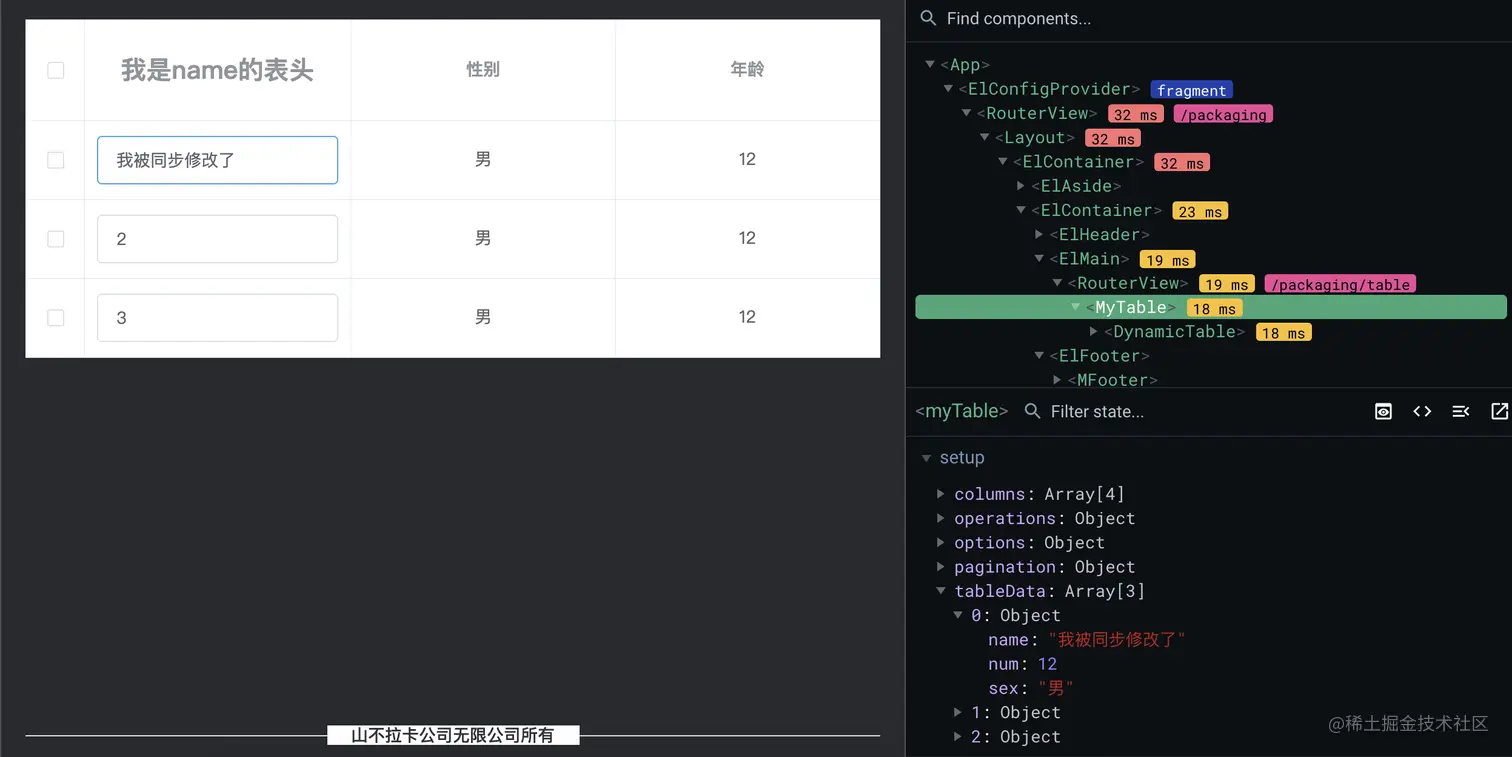This screenshot has height=757, width=1512.
Task: Click the open-in-editor icon
Action: click(x=1499, y=411)
